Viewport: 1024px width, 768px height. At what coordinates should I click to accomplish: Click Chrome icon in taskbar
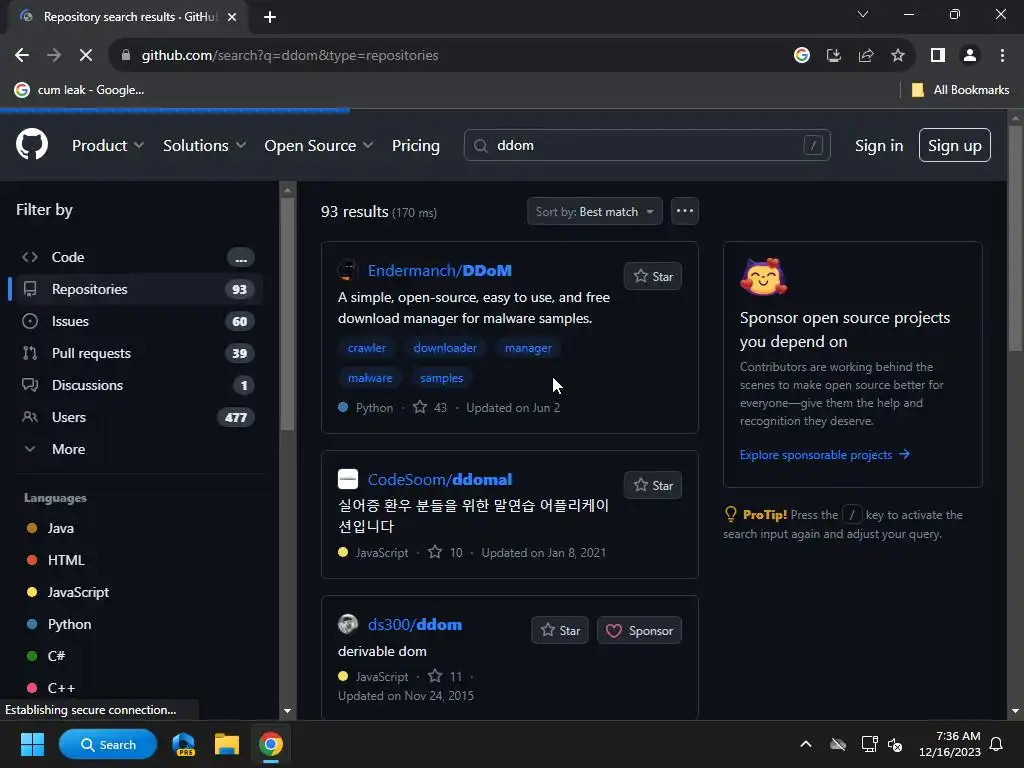[270, 744]
